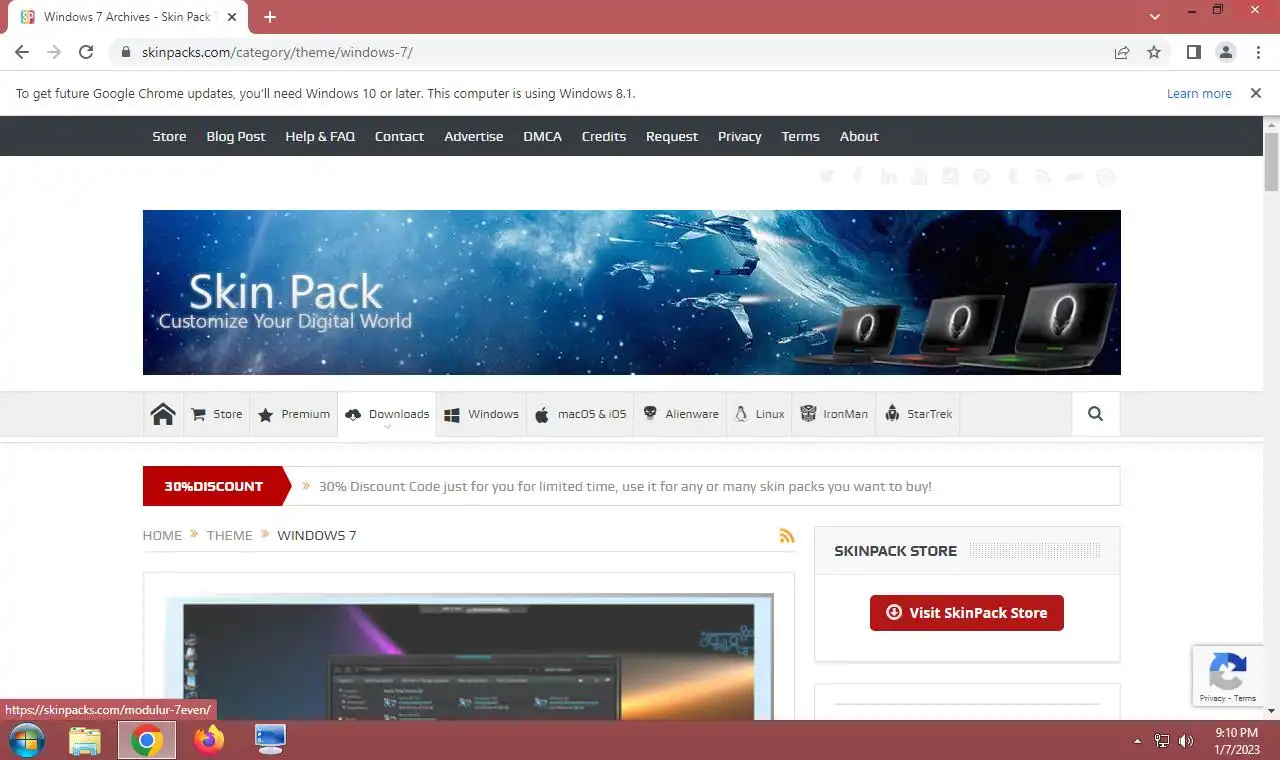This screenshot has width=1280, height=760.
Task: Open the Store cart menu item
Action: 217,414
